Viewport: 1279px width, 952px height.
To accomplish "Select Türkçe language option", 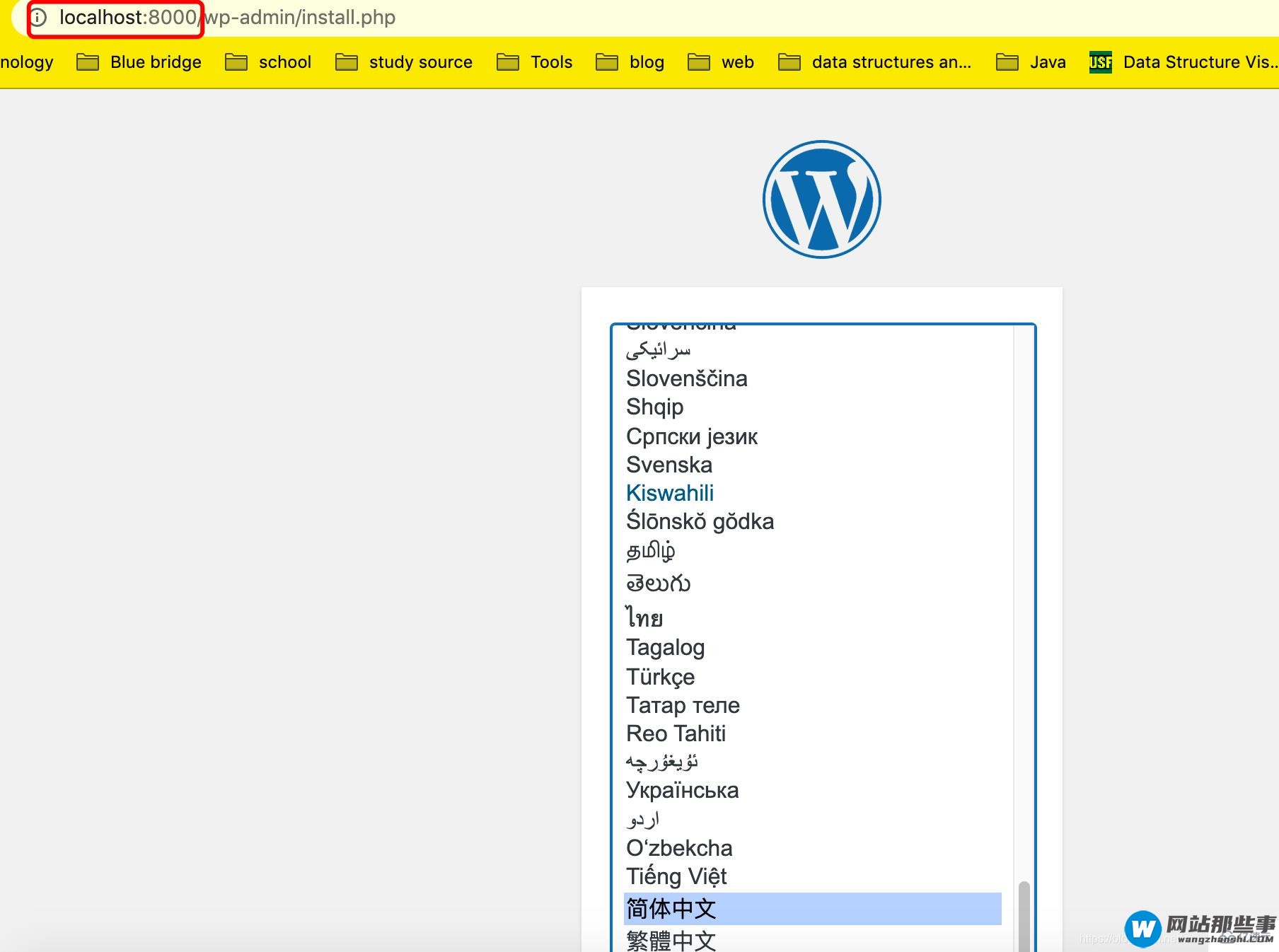I will [812, 677].
